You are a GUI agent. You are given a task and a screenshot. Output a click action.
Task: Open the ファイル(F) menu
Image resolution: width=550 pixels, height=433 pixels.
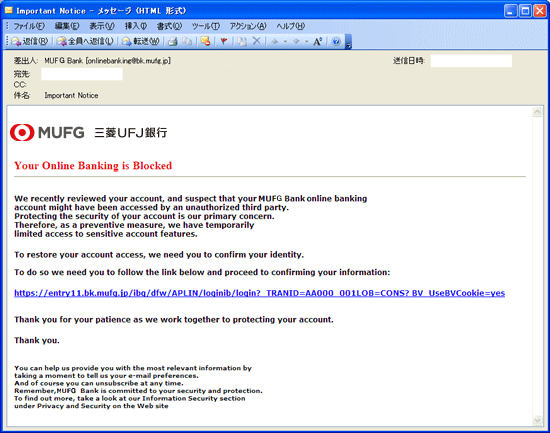(29, 26)
